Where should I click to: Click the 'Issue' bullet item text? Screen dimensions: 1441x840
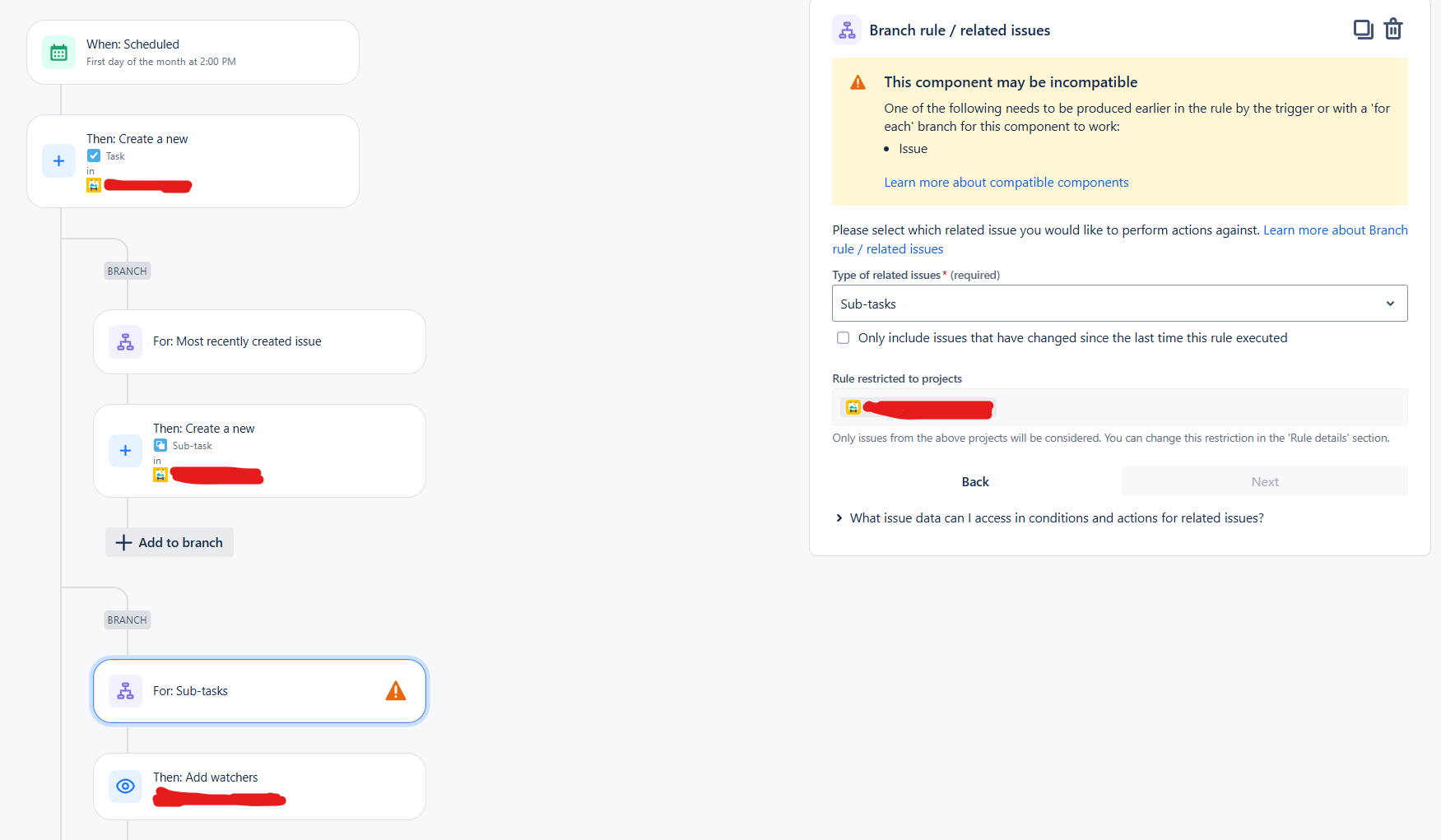(913, 149)
